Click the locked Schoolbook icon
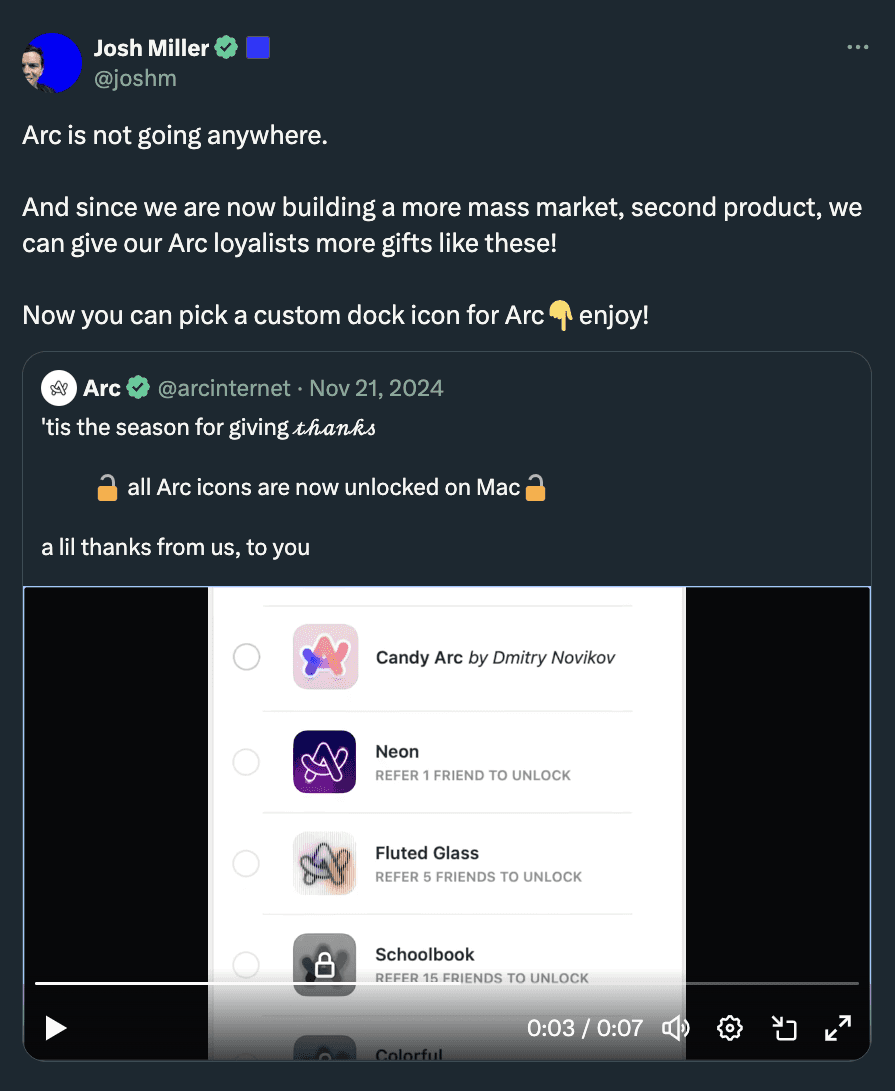 click(324, 965)
